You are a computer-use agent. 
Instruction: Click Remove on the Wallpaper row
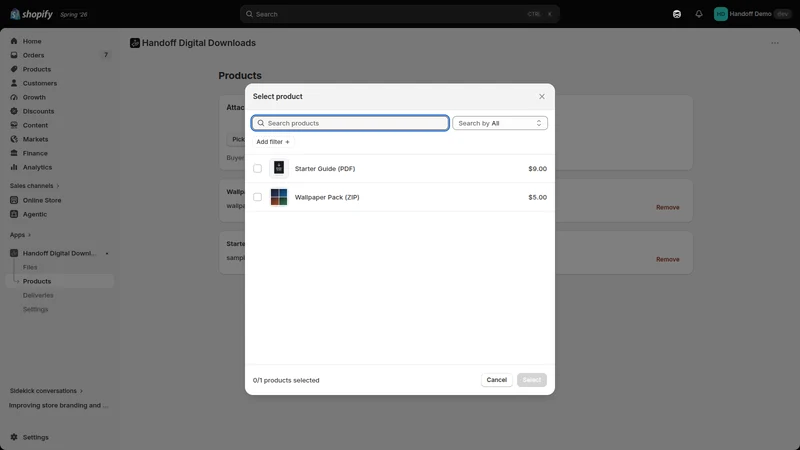click(x=667, y=208)
